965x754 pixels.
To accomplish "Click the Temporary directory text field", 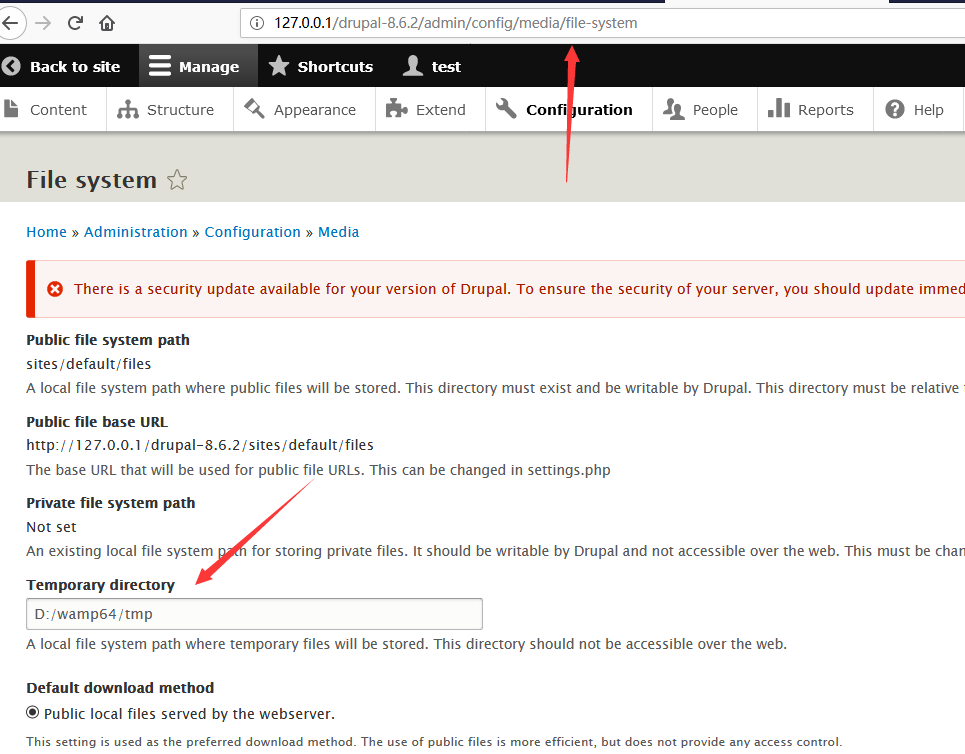I will (254, 614).
